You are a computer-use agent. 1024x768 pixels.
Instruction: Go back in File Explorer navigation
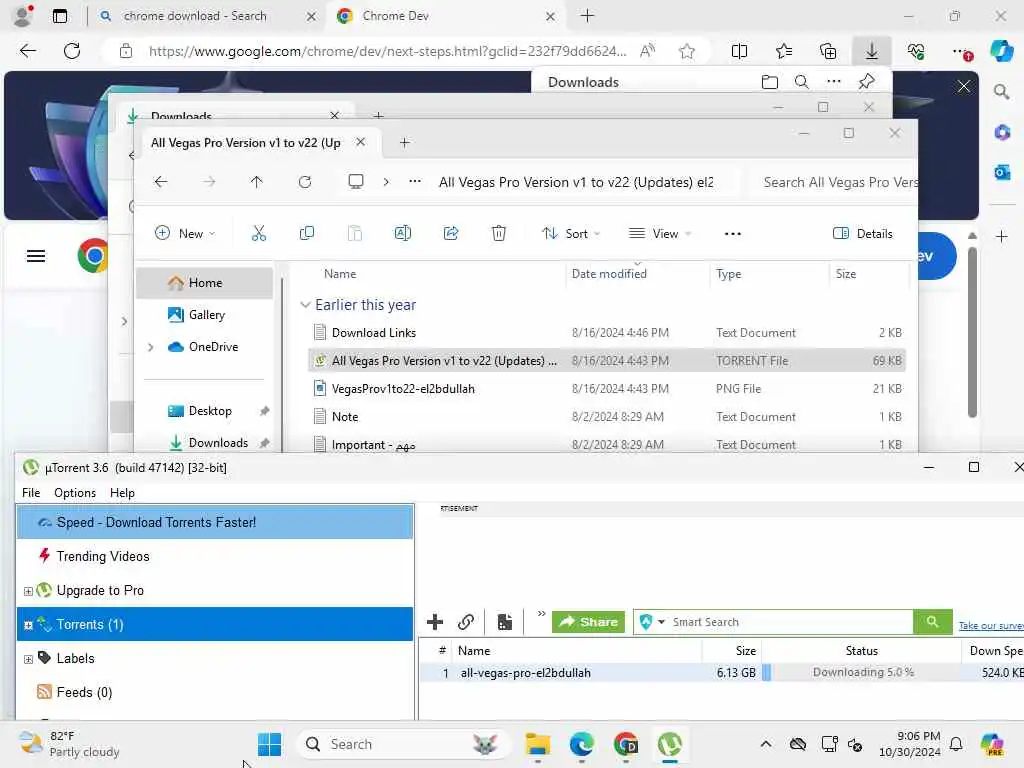tap(161, 182)
